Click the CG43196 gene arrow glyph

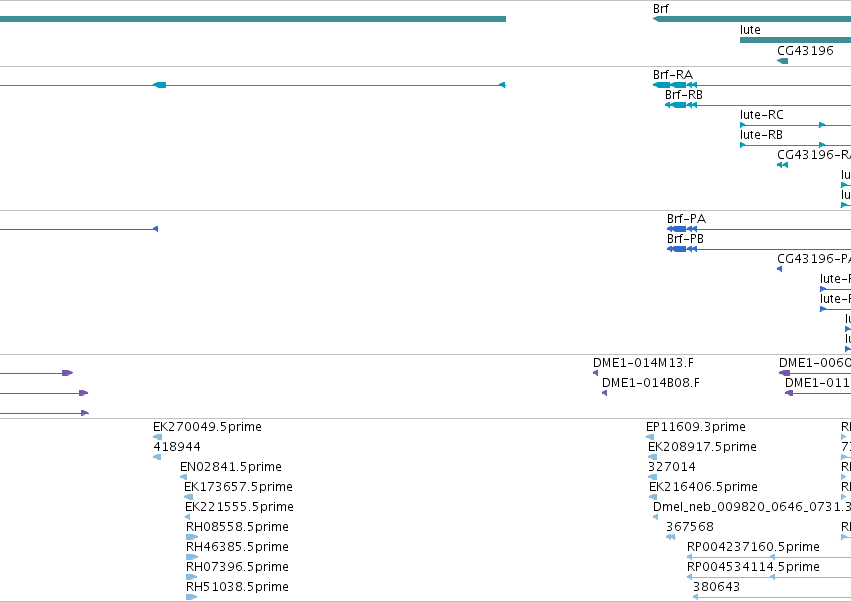pyautogui.click(x=783, y=61)
